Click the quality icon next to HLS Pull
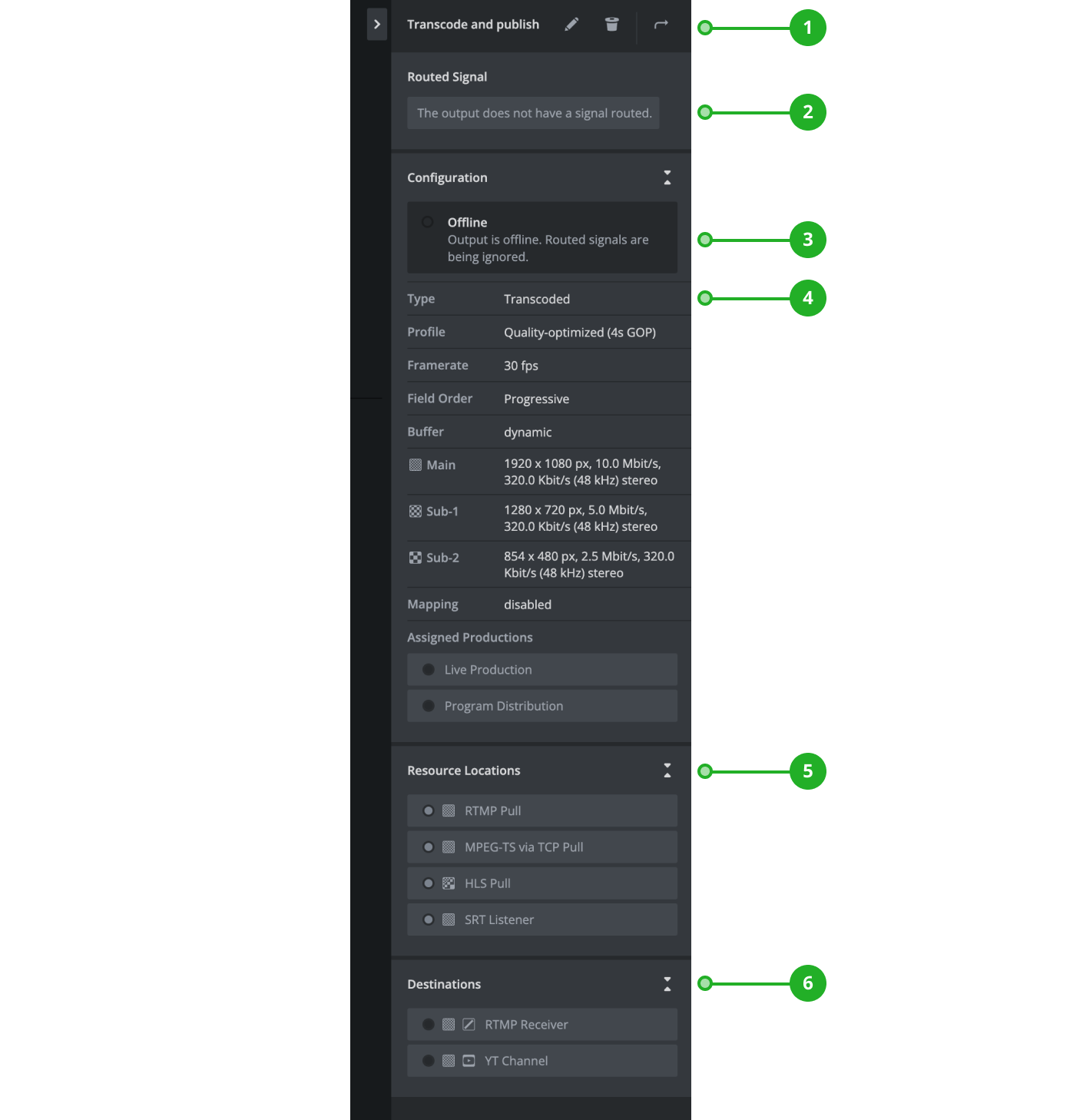1083x1120 pixels. 449,883
